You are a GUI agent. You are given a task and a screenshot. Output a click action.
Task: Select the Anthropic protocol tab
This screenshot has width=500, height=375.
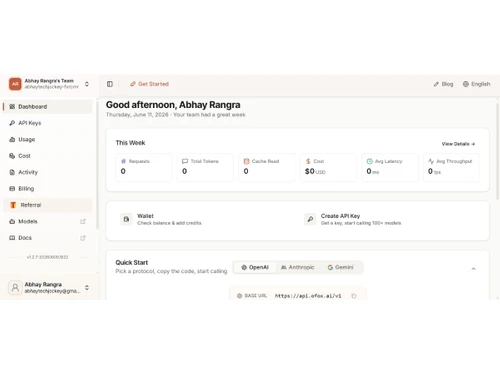click(298, 267)
